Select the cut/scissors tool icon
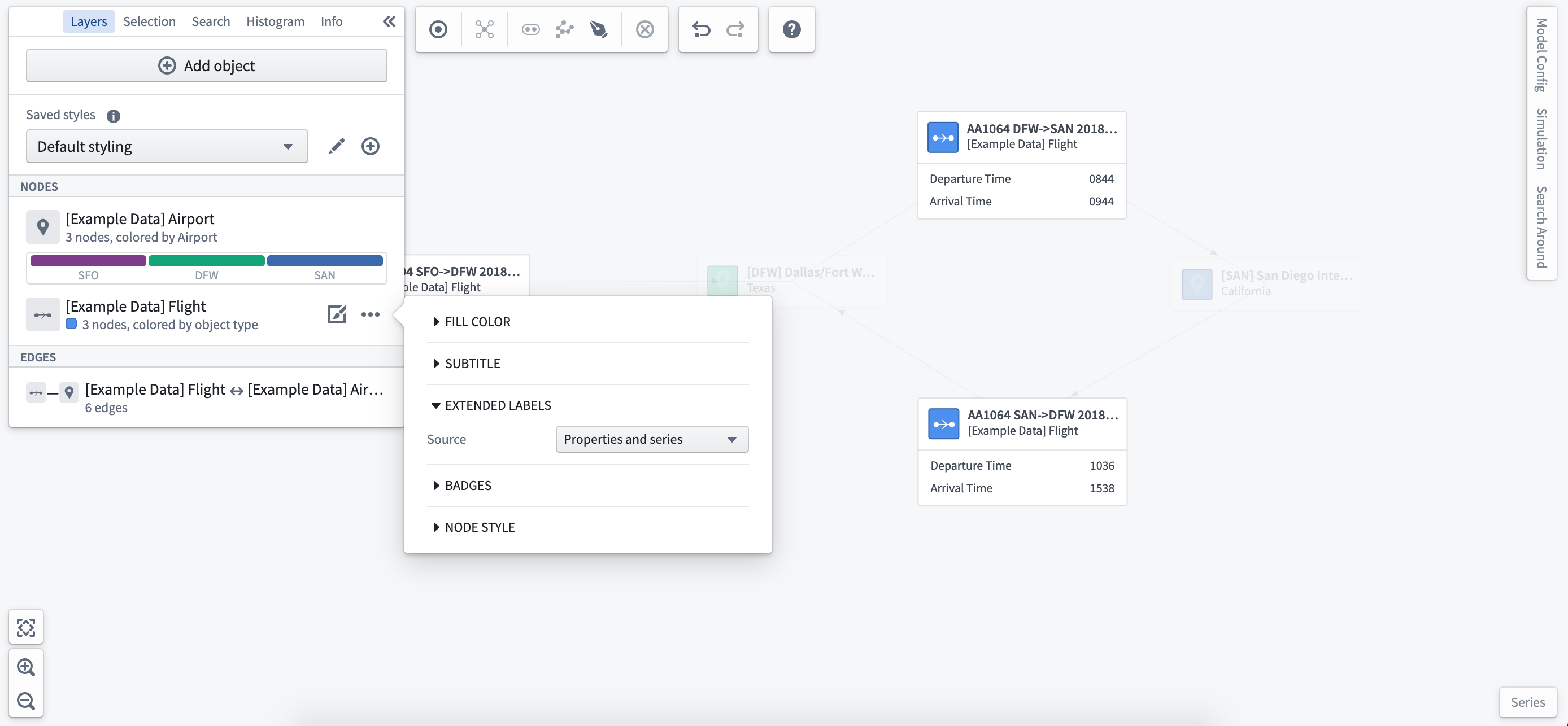Screen dimensions: 1568x726 483,28
